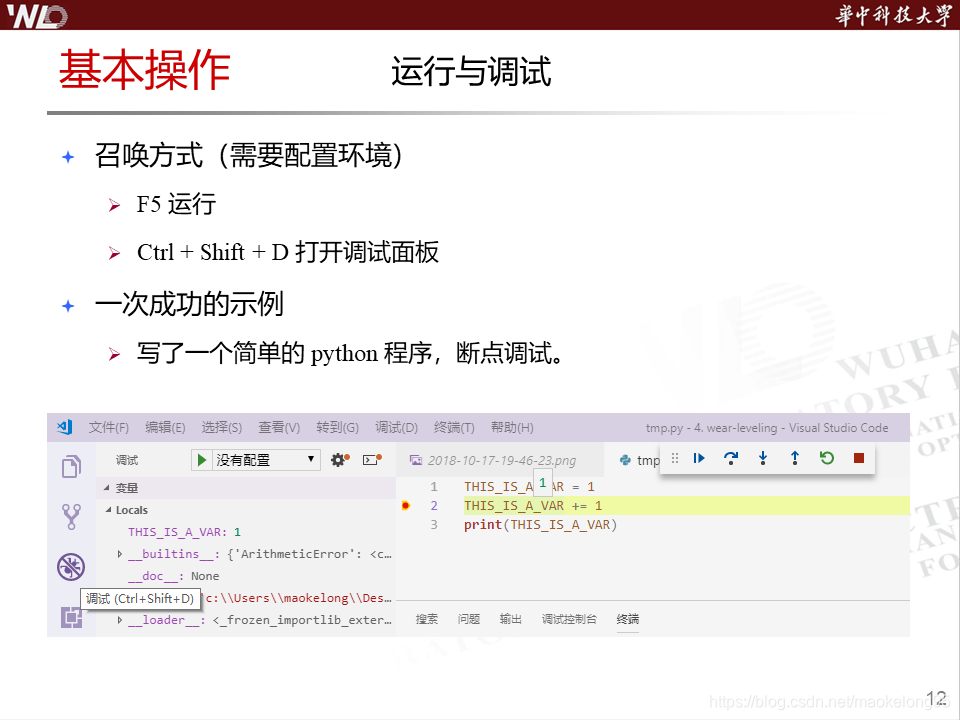Image resolution: width=960 pixels, height=720 pixels.
Task: Open the Extensions icon in activity bar
Action: [x=71, y=617]
